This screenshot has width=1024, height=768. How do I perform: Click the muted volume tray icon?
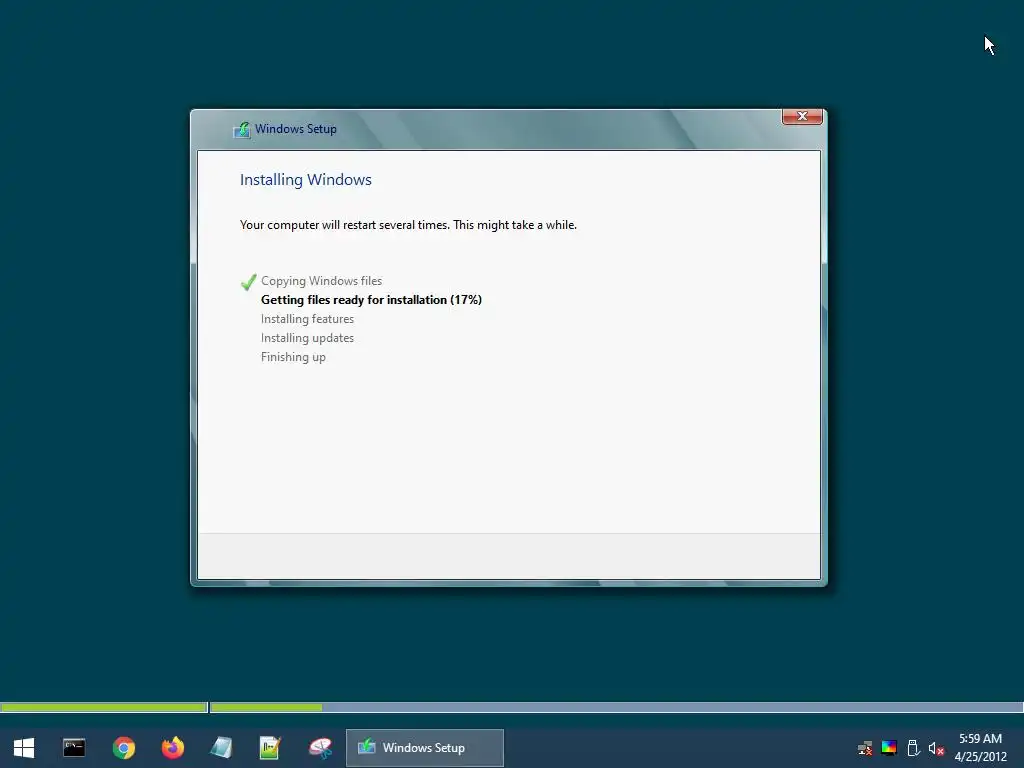tap(936, 748)
